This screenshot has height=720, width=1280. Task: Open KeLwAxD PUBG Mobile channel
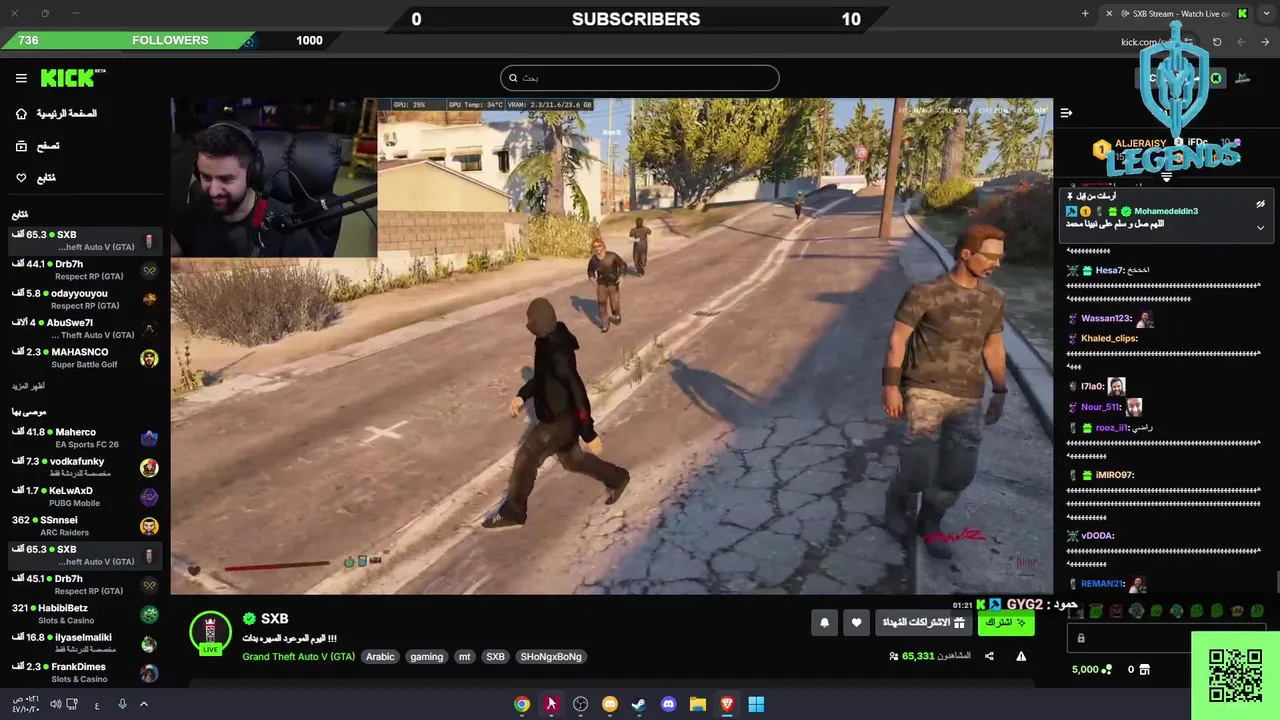point(85,496)
